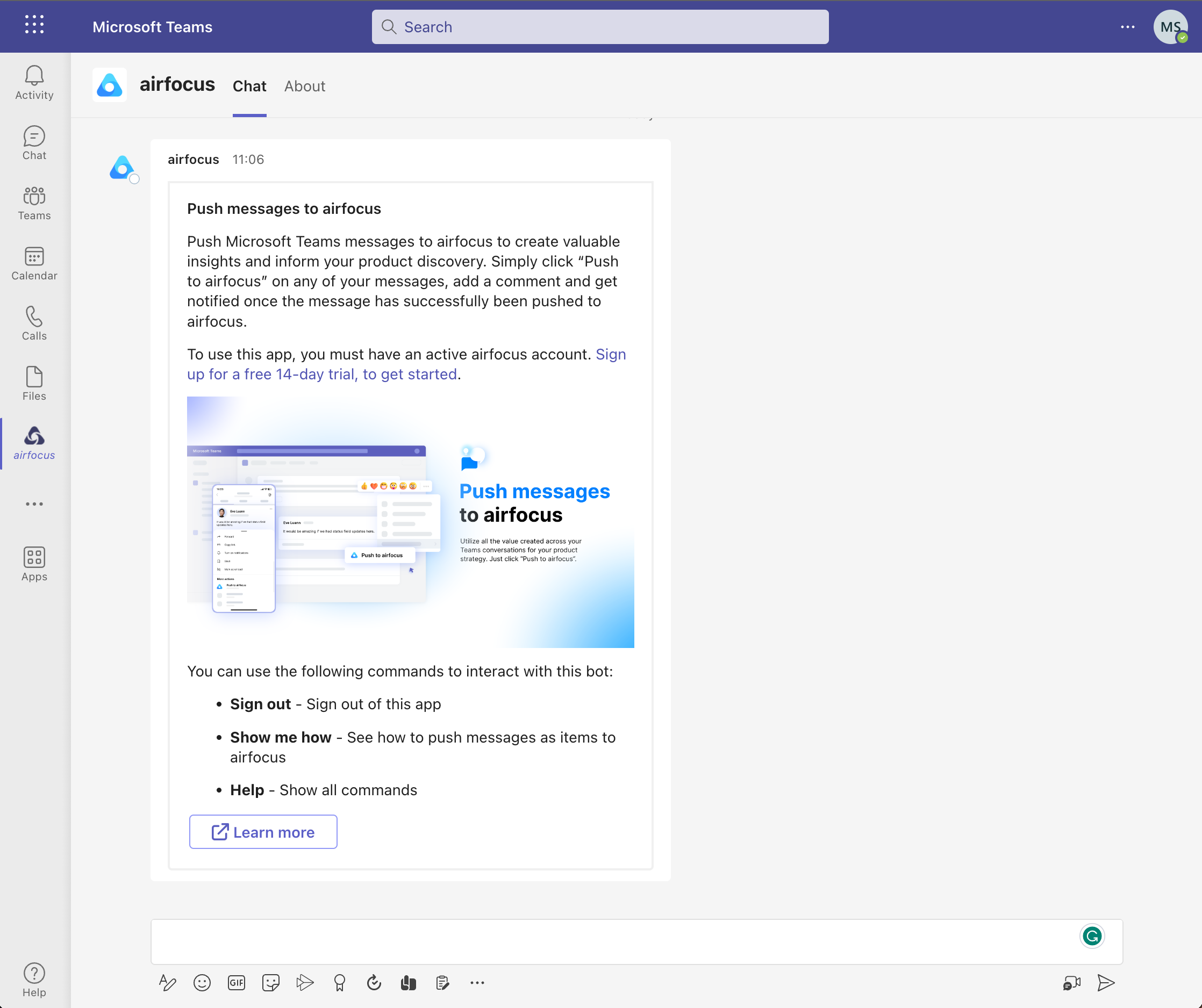1202x1008 pixels.
Task: Click the Learn more button
Action: (x=263, y=832)
